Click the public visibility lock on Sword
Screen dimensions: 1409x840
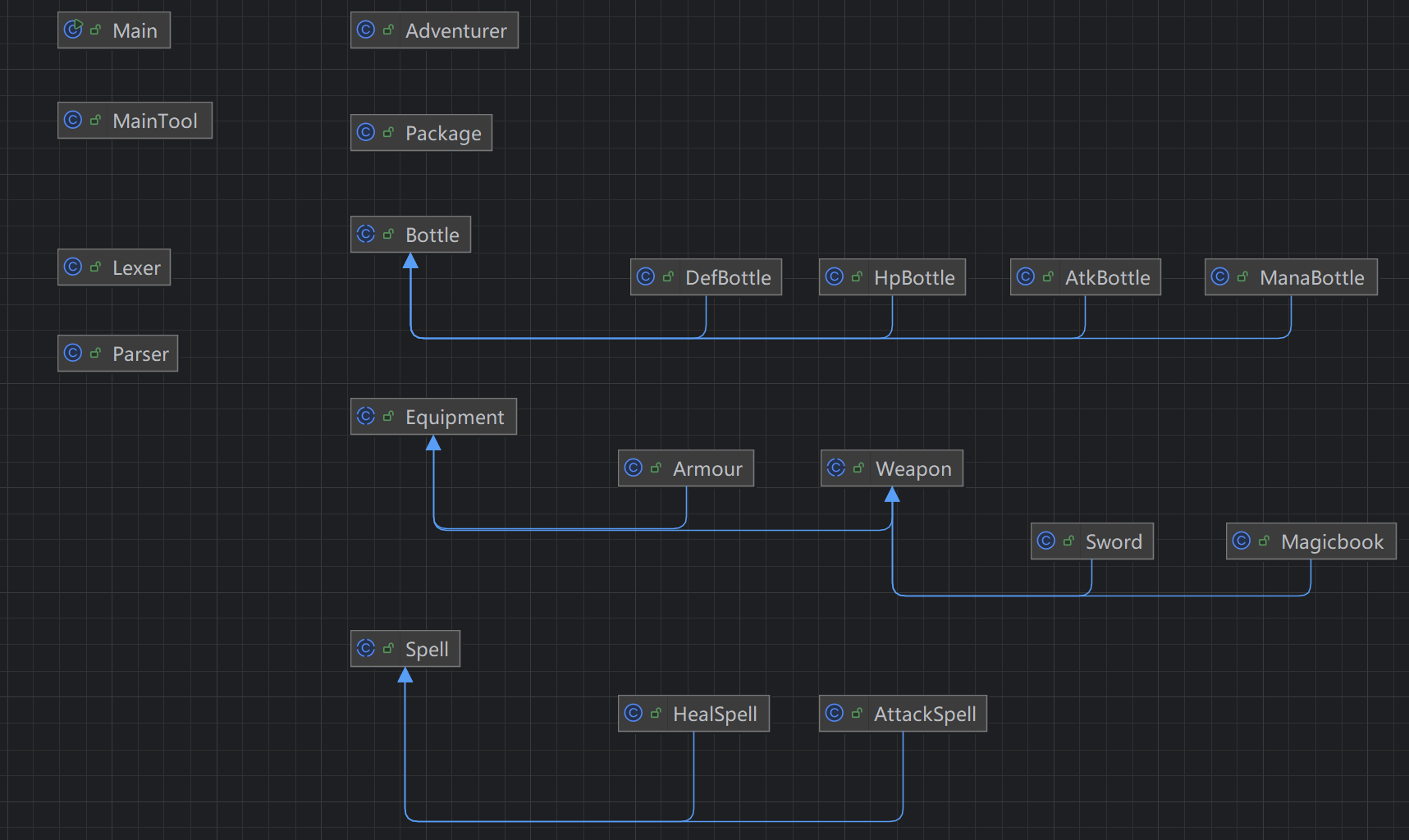pyautogui.click(x=1069, y=541)
